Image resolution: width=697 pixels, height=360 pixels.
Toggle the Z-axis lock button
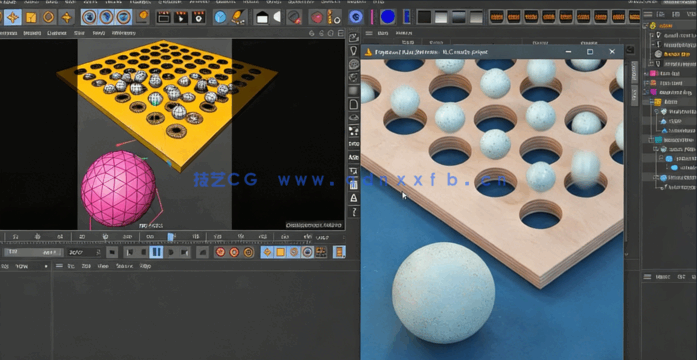(124, 17)
